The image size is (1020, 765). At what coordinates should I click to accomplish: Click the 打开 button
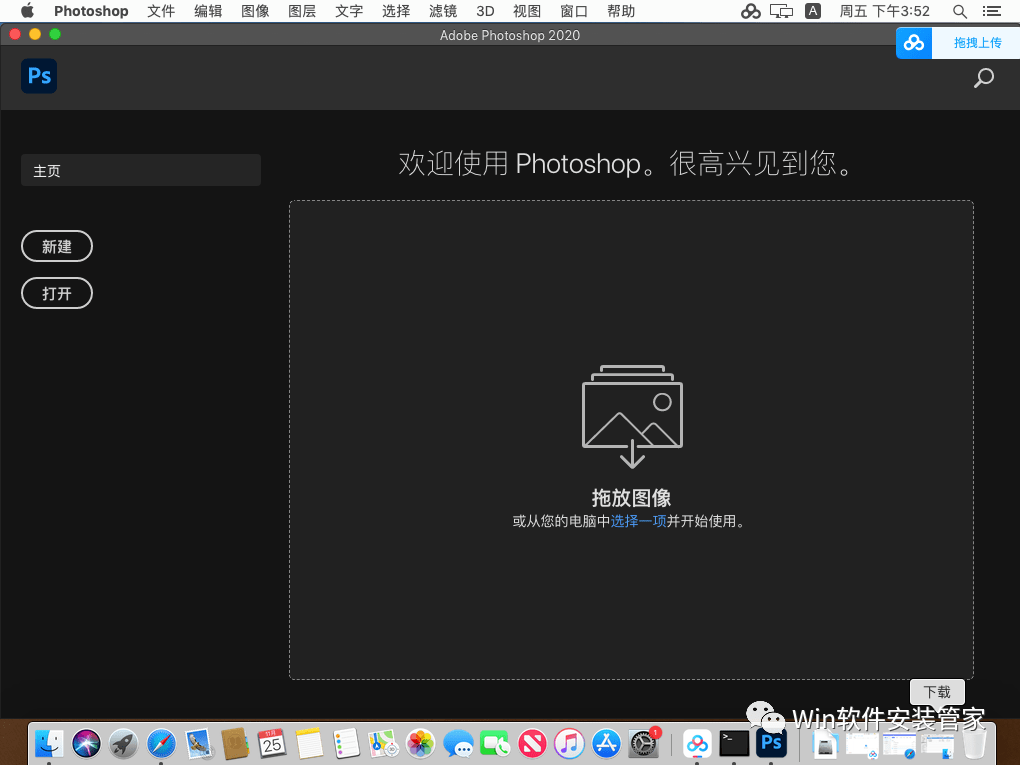[x=57, y=293]
